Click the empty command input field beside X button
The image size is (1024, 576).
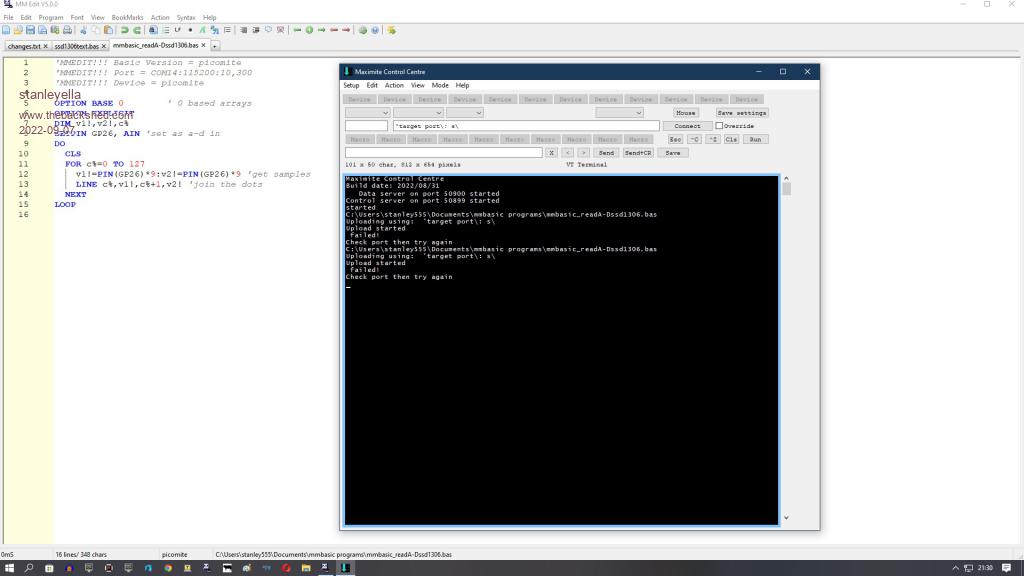point(443,153)
